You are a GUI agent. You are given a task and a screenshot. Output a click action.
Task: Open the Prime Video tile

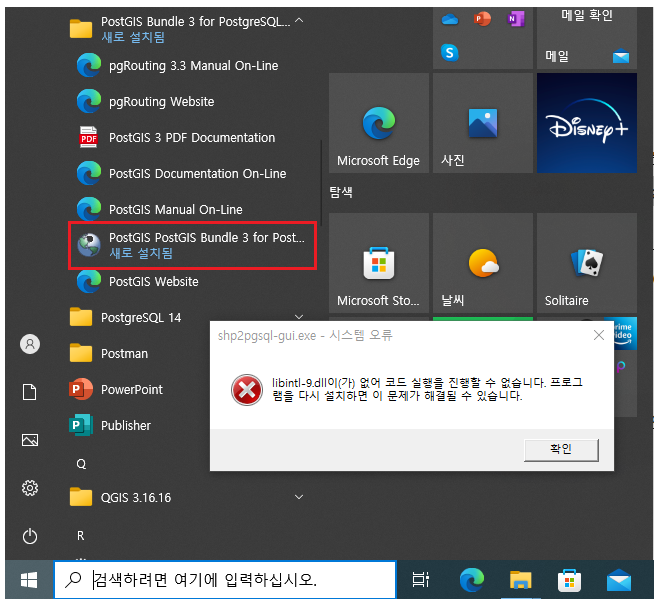click(625, 333)
